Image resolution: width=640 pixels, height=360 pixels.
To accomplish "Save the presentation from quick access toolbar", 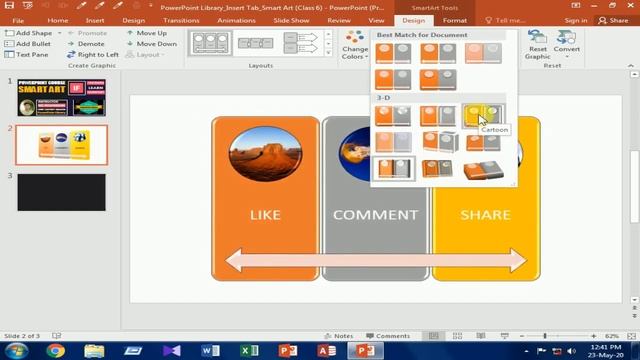I will [9, 6].
